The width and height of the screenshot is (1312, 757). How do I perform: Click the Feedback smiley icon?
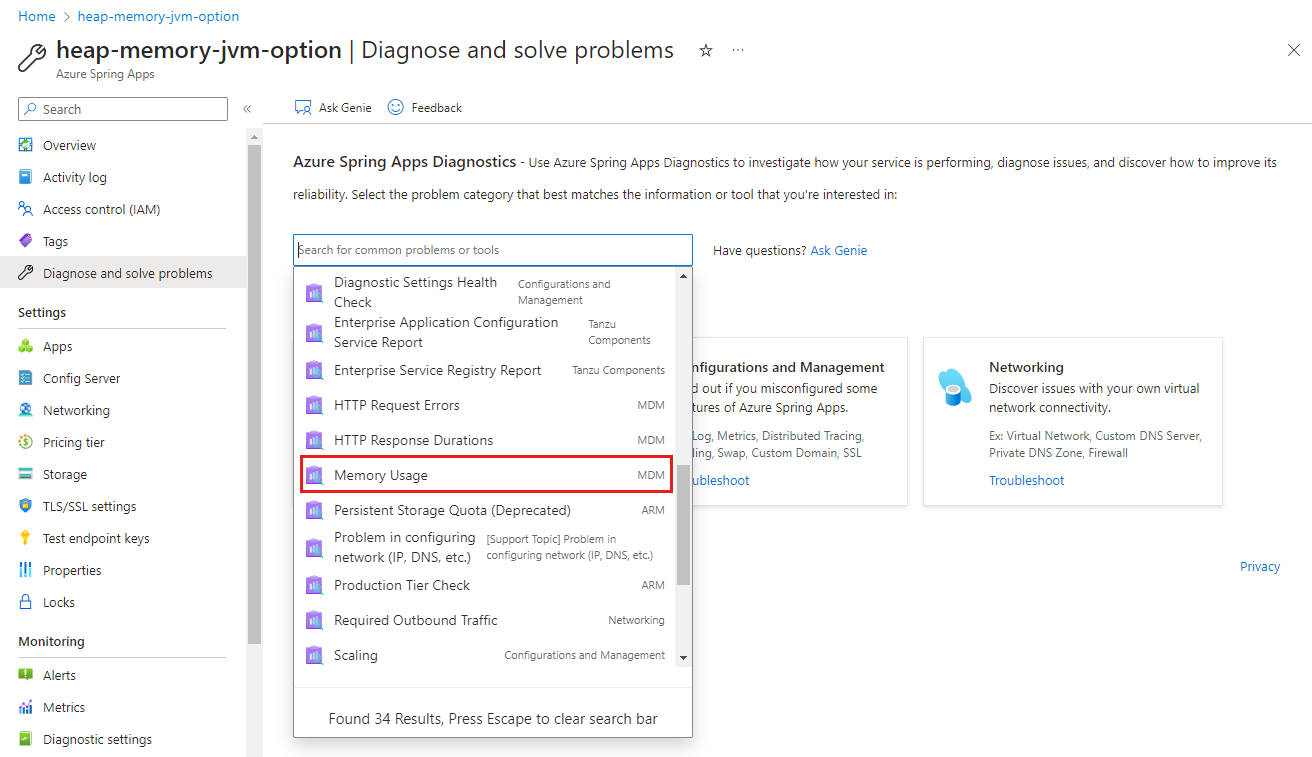pyautogui.click(x=395, y=107)
